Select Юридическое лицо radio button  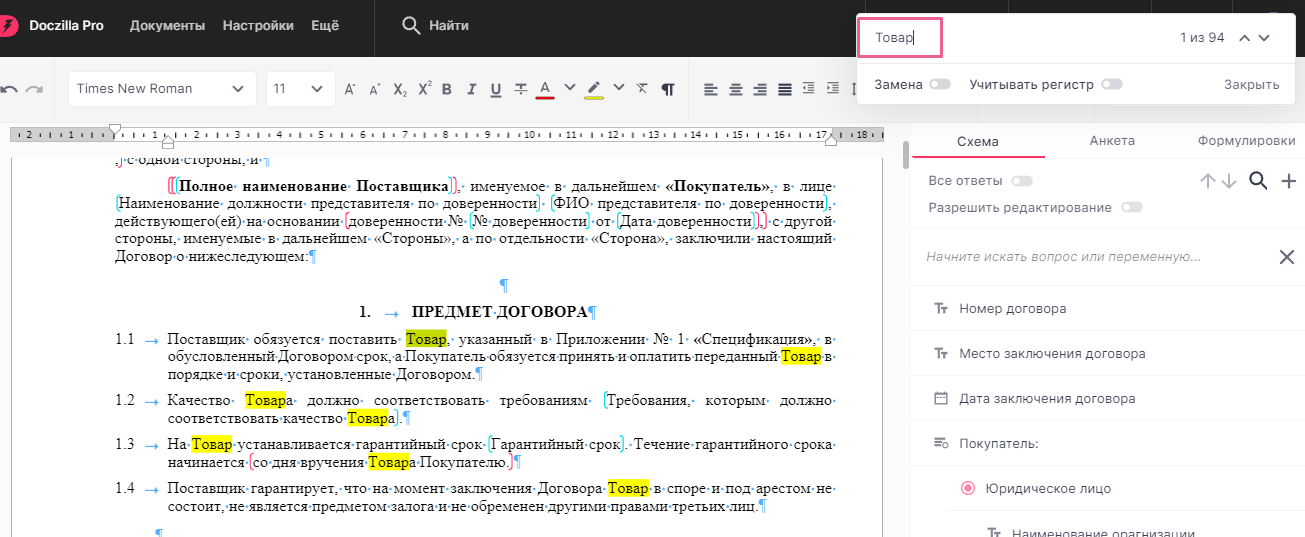967,489
